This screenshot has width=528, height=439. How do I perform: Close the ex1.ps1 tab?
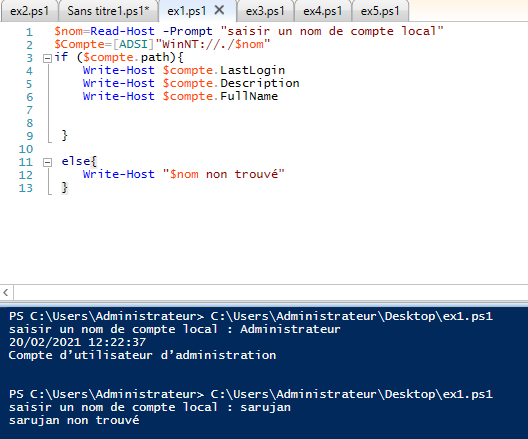click(x=219, y=10)
